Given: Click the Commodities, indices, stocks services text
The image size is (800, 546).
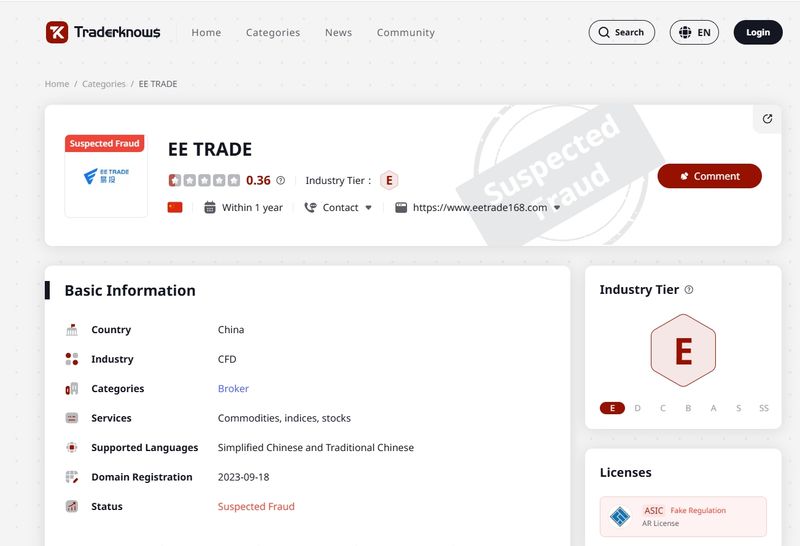Looking at the screenshot, I should (284, 418).
